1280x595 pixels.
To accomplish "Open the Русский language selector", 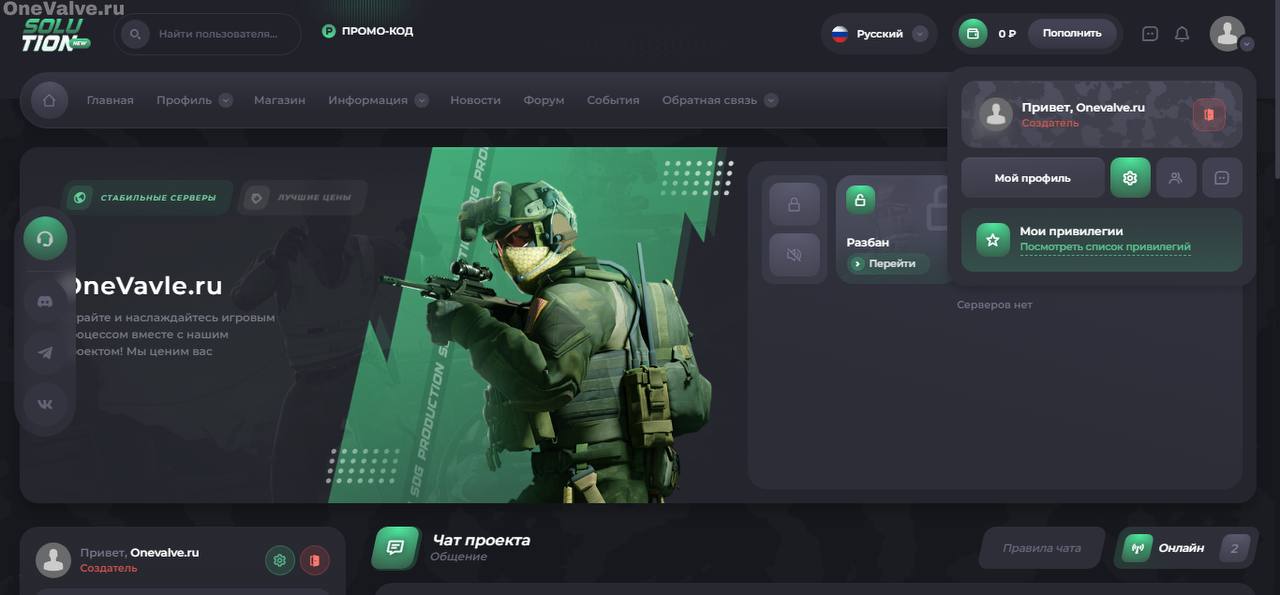I will tap(878, 33).
